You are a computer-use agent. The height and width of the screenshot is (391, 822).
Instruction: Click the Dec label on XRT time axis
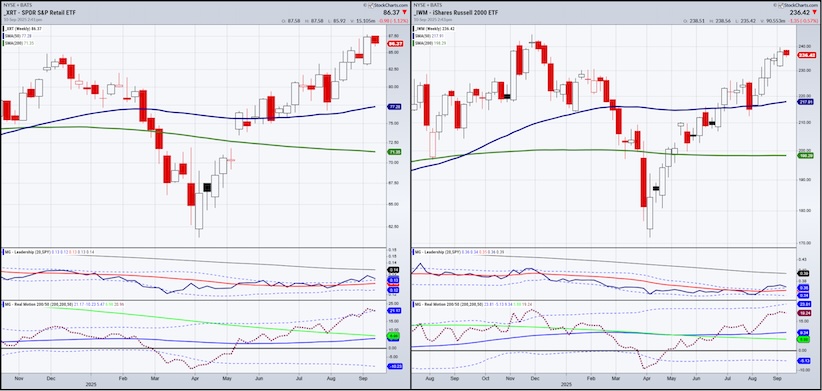click(51, 377)
